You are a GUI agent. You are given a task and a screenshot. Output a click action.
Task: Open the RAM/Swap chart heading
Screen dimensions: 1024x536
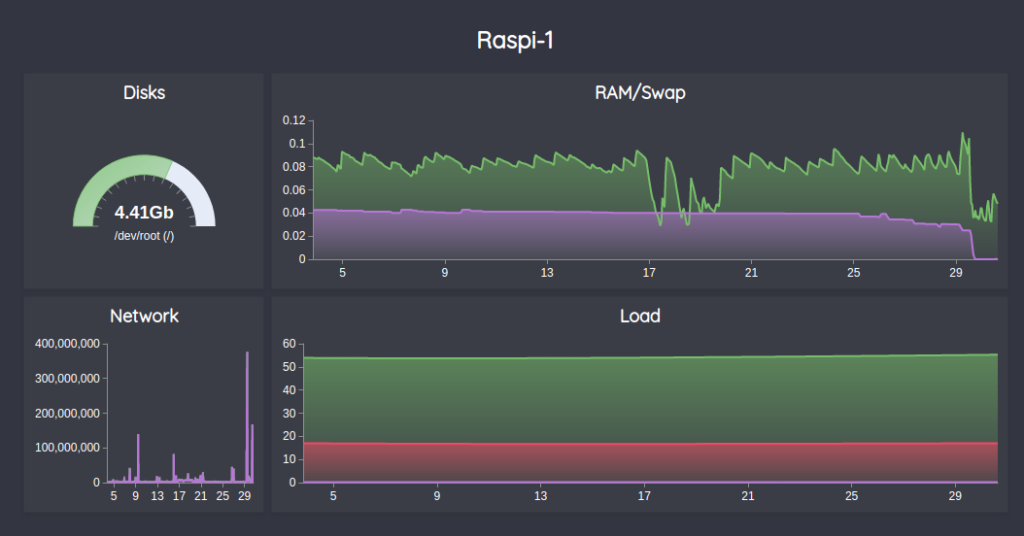pyautogui.click(x=639, y=93)
